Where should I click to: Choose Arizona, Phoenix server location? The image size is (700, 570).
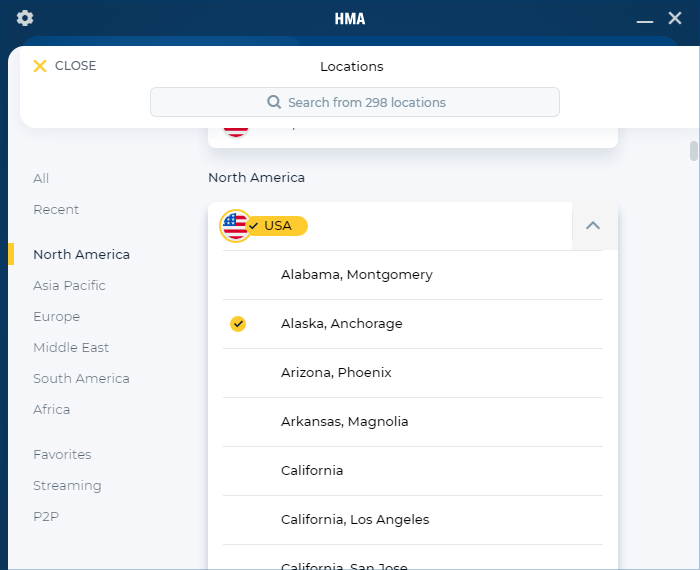pyautogui.click(x=336, y=373)
